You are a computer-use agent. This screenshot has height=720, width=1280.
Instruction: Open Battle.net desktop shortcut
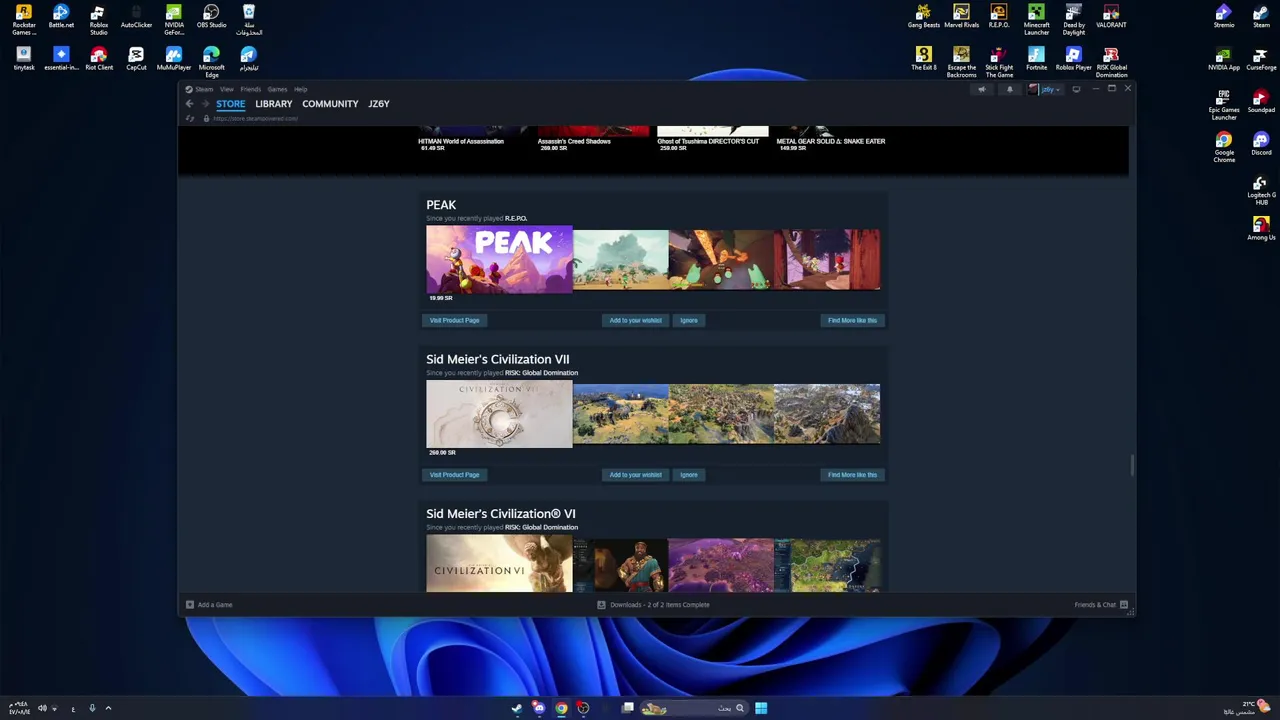[x=61, y=16]
